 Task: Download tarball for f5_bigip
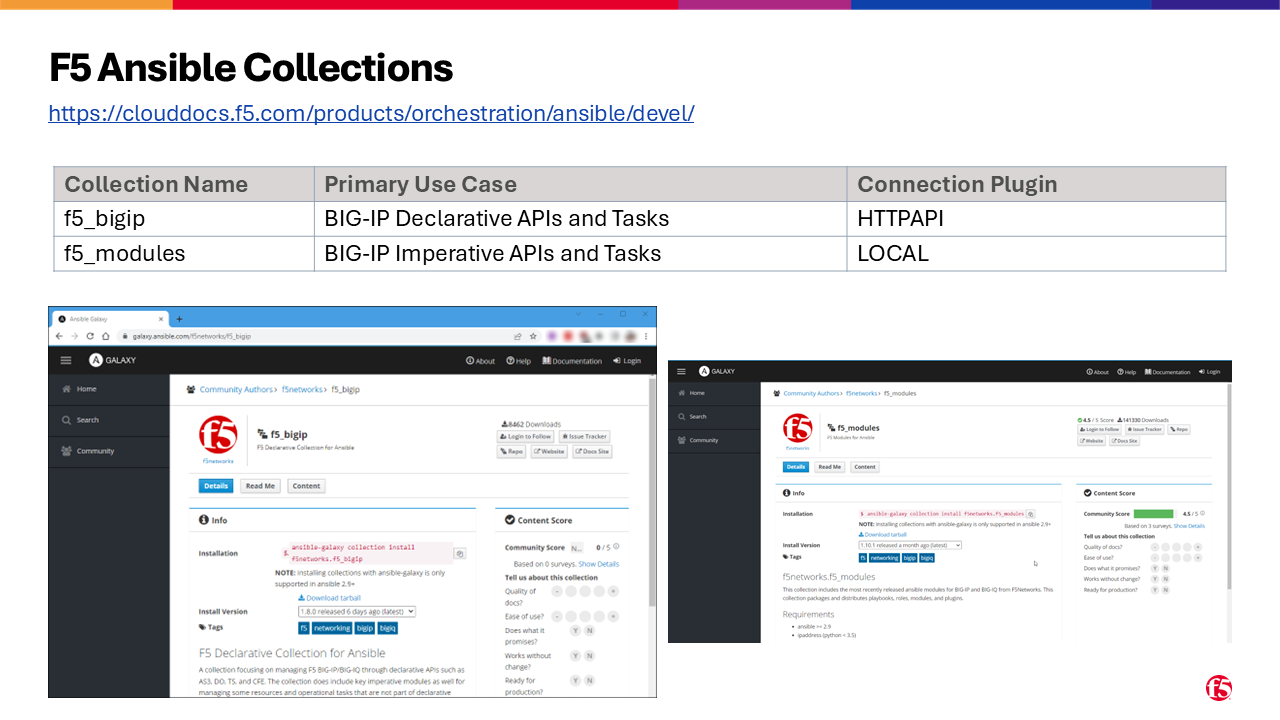330,598
